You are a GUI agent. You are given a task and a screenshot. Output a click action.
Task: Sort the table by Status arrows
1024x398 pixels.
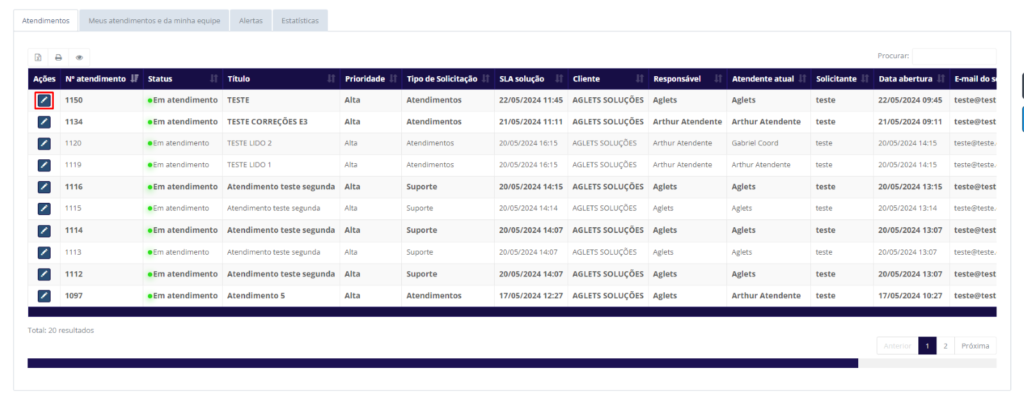(214, 79)
